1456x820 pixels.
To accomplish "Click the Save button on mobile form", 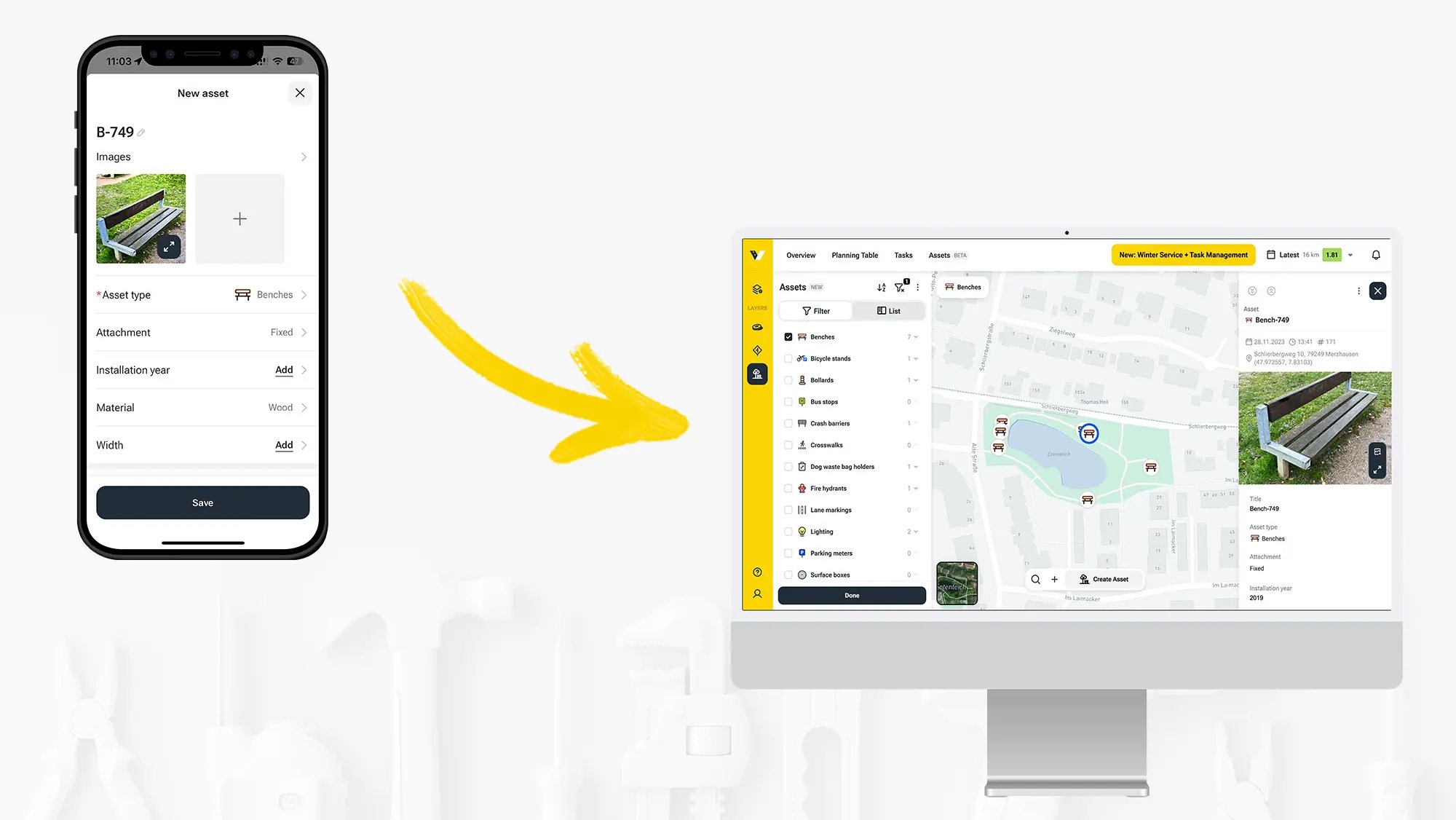I will click(x=202, y=502).
